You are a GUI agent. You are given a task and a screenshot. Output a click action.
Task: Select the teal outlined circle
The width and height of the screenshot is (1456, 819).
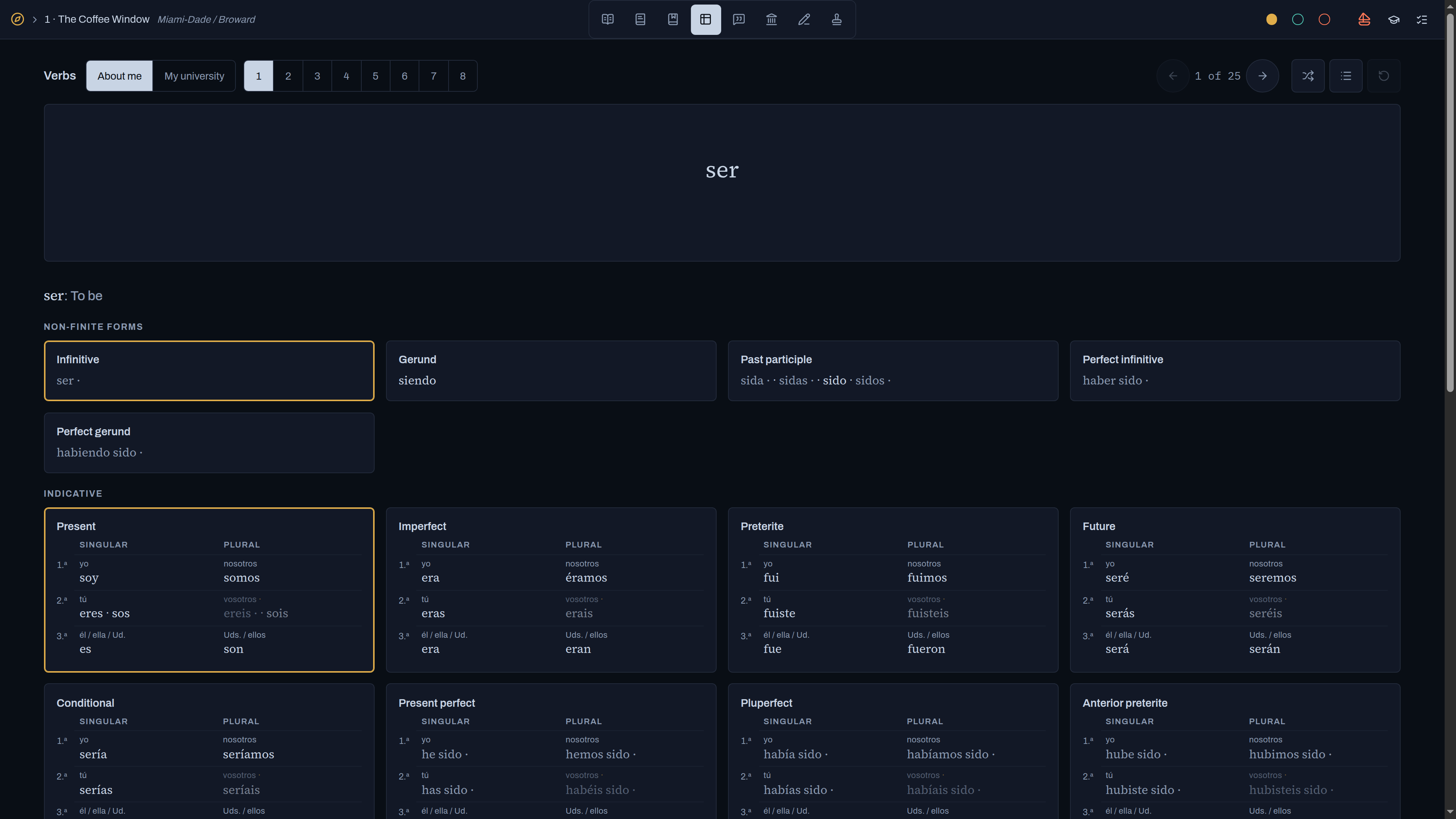tap(1298, 19)
